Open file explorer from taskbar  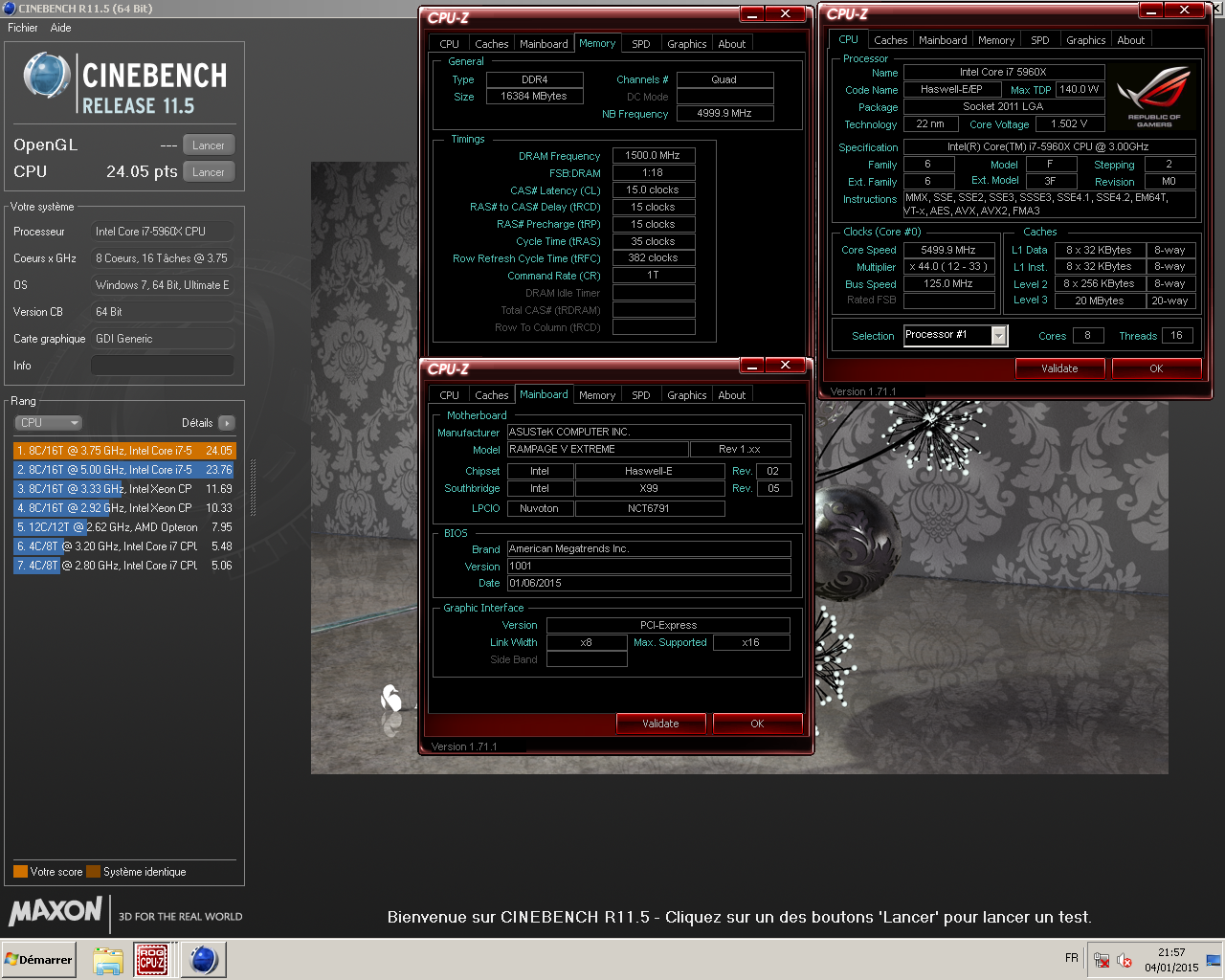108,960
